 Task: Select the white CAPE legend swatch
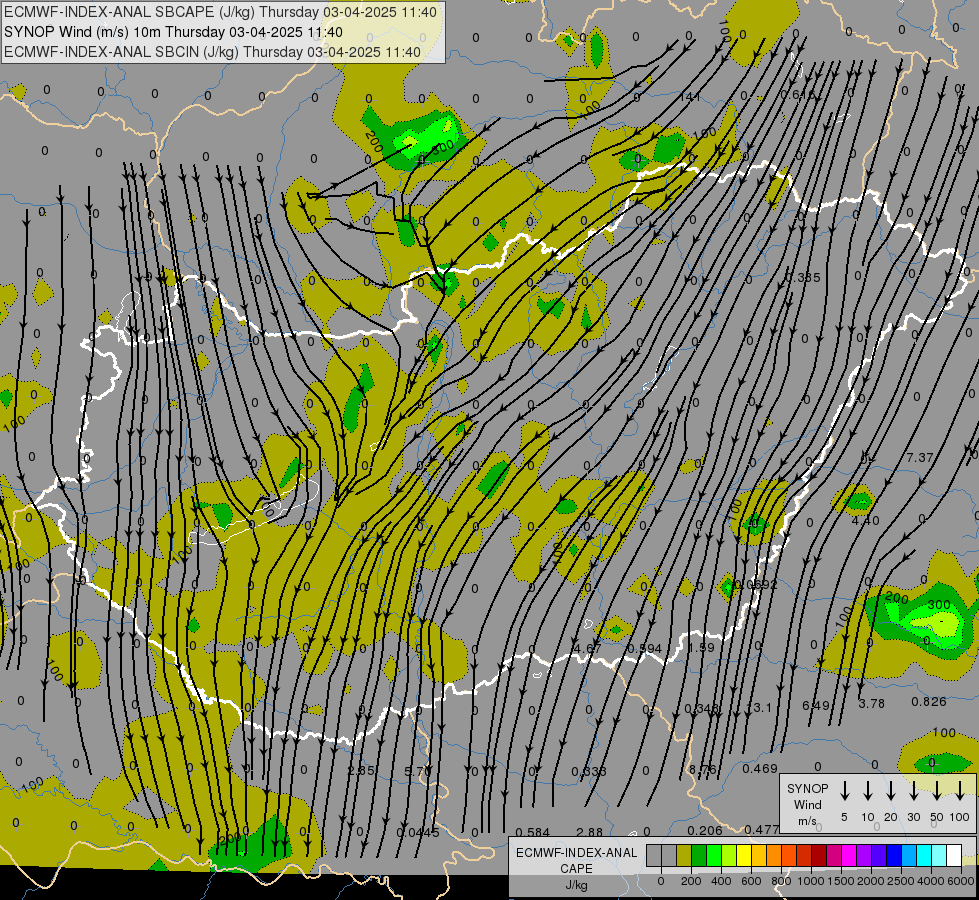point(953,855)
